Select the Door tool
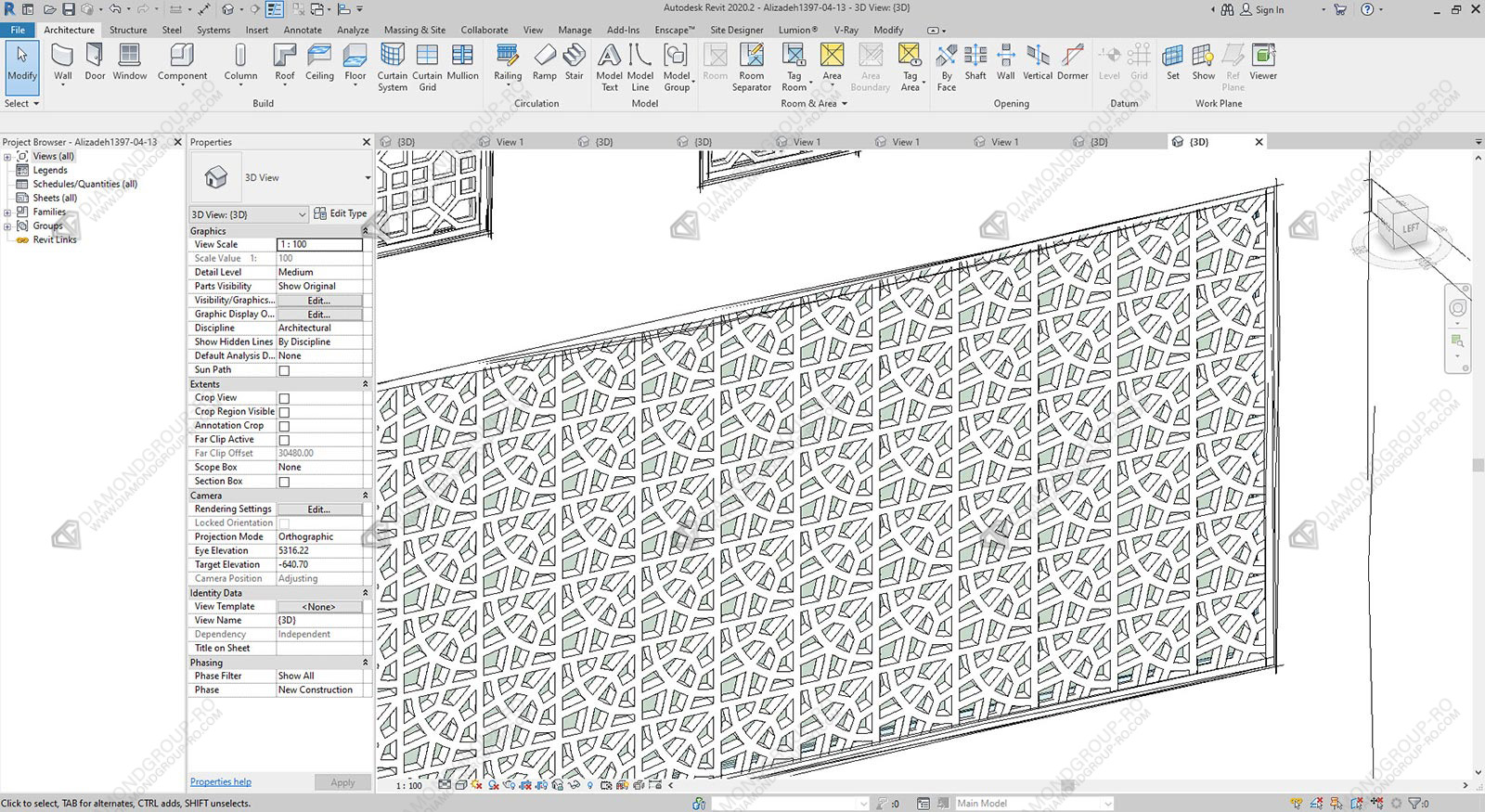1485x812 pixels. point(95,63)
